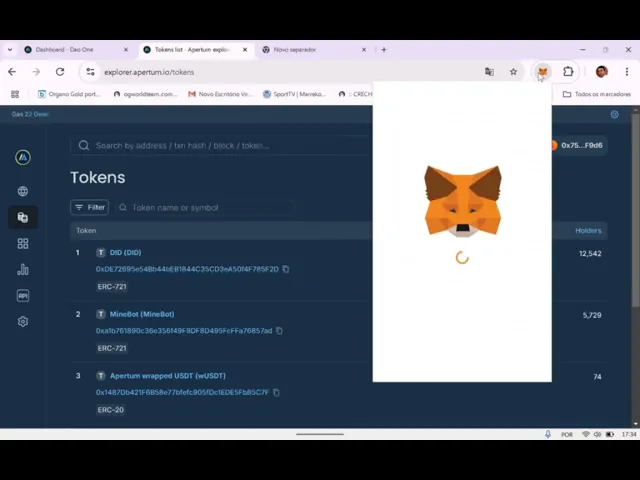Screen dimensions: 640x480
Task: Open the Novo Escritório Vir... bookmark
Action: pos(220,94)
